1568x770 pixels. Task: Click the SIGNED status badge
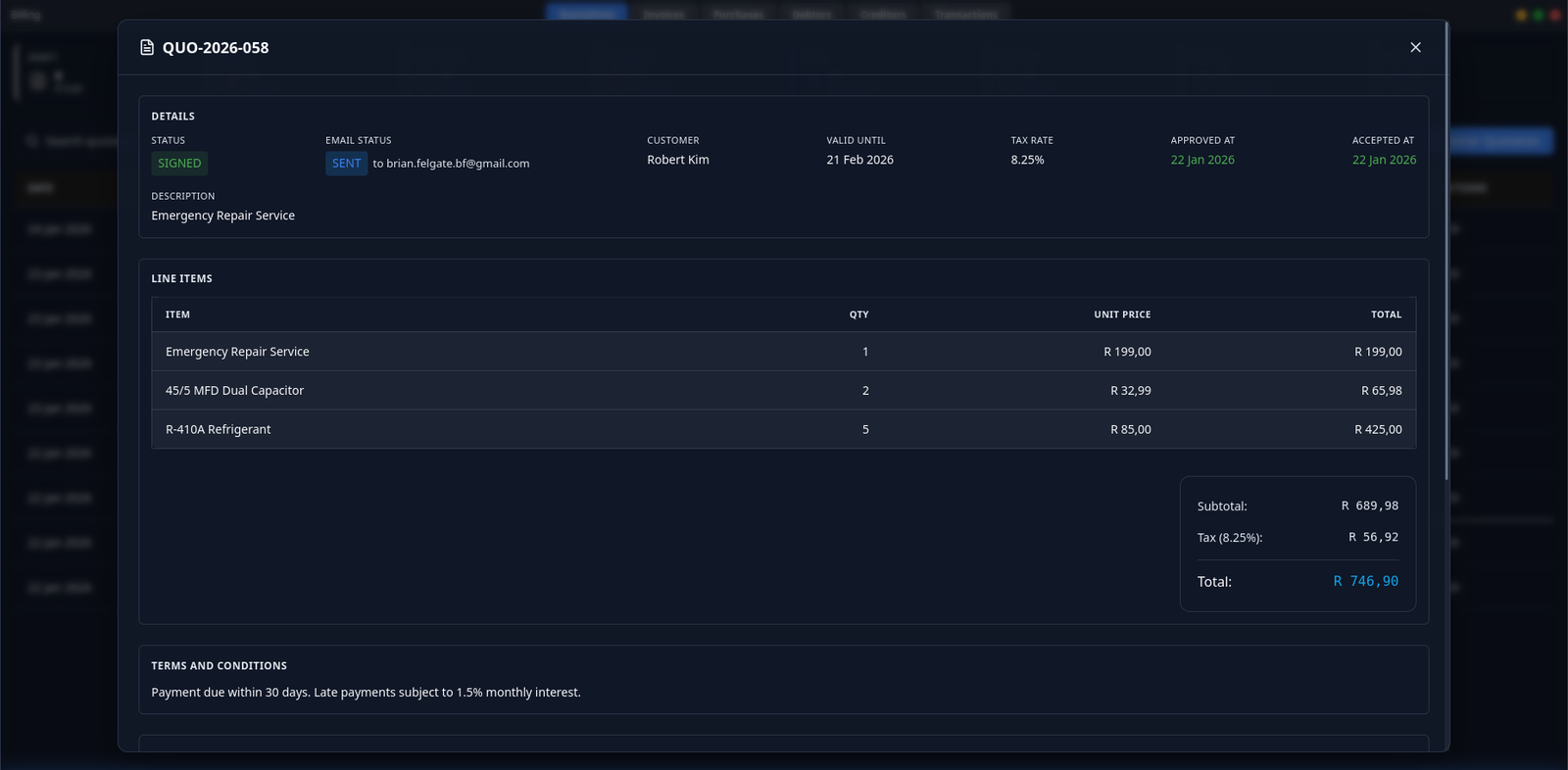179,164
